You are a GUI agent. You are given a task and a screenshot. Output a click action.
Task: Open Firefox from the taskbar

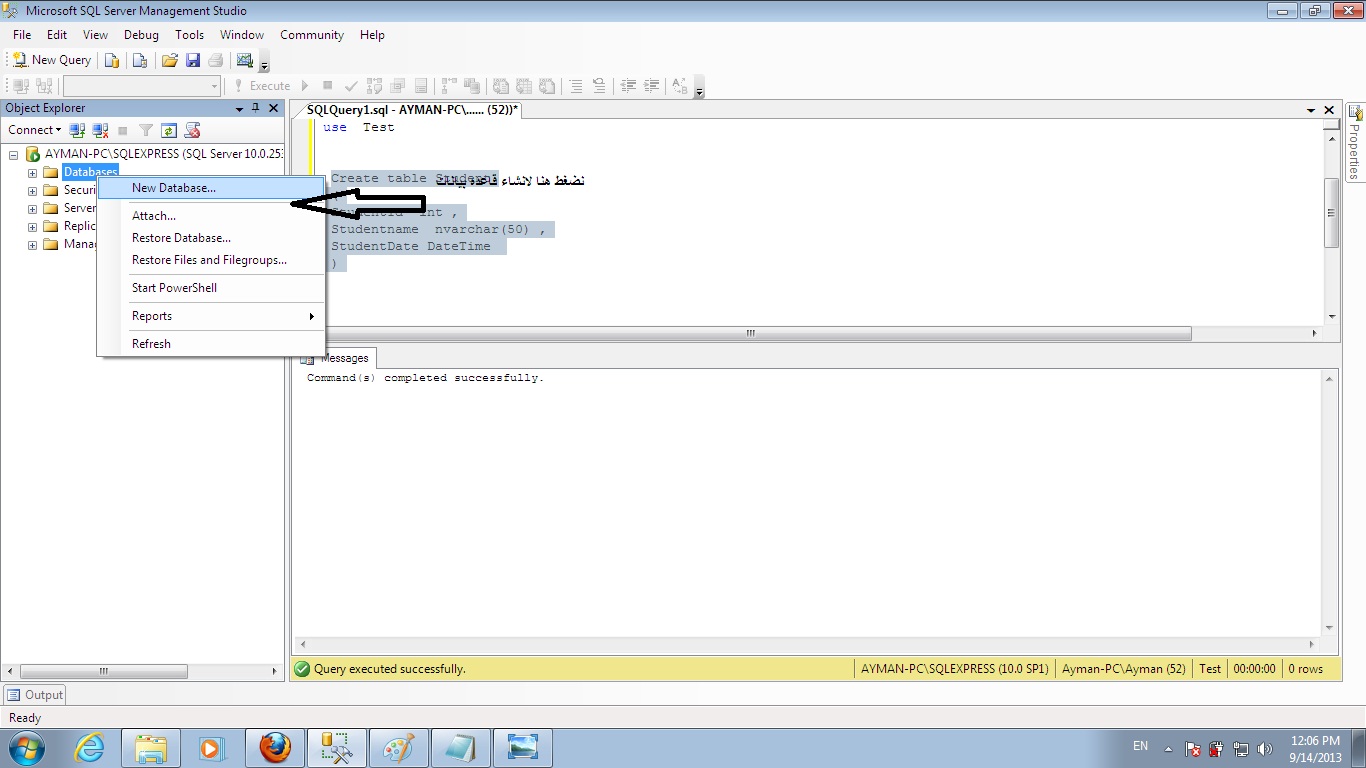[x=275, y=748]
